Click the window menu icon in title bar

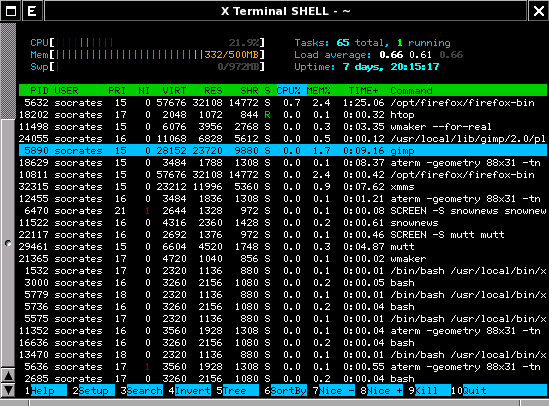coord(11,11)
